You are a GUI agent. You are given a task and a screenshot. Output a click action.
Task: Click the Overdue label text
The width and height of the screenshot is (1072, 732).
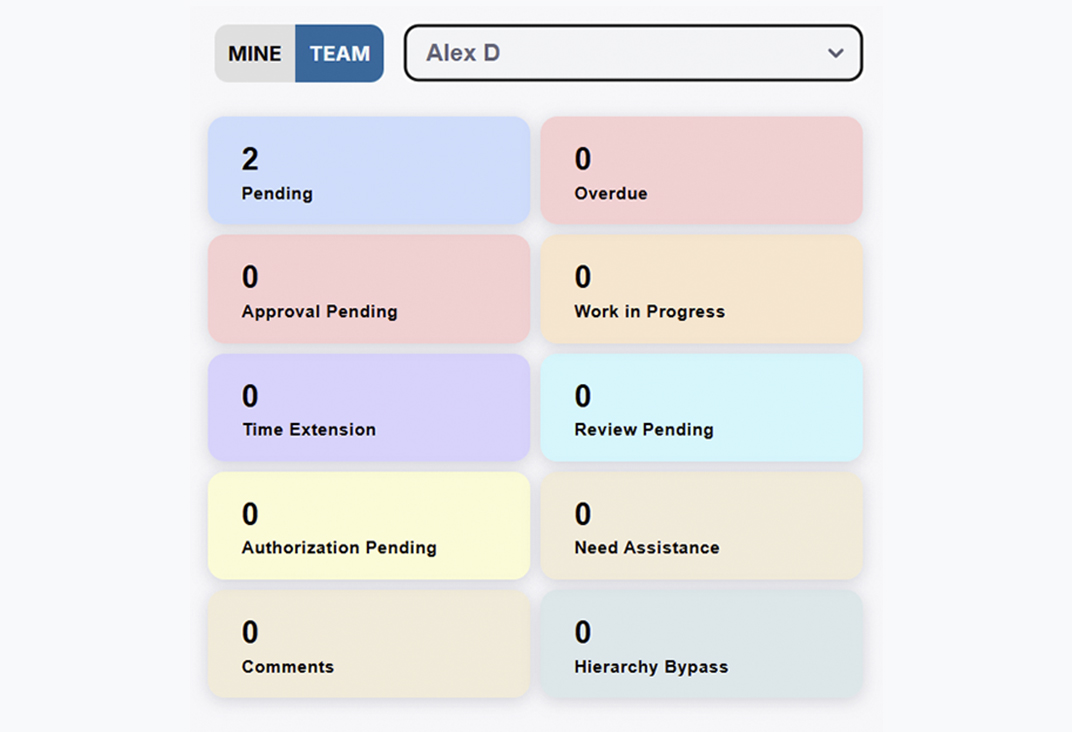[610, 194]
